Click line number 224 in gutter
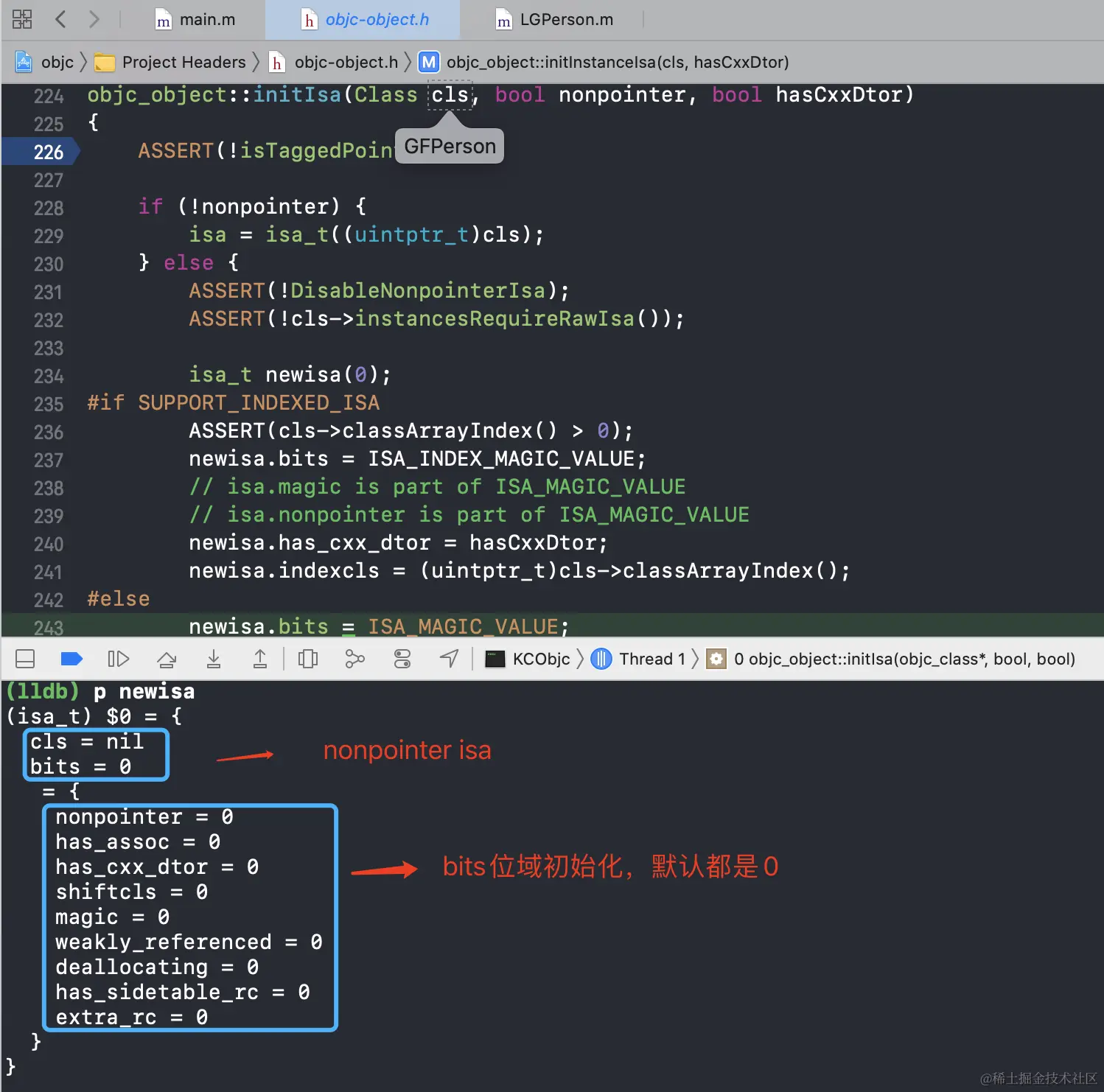The height and width of the screenshot is (1092, 1104). [x=49, y=96]
